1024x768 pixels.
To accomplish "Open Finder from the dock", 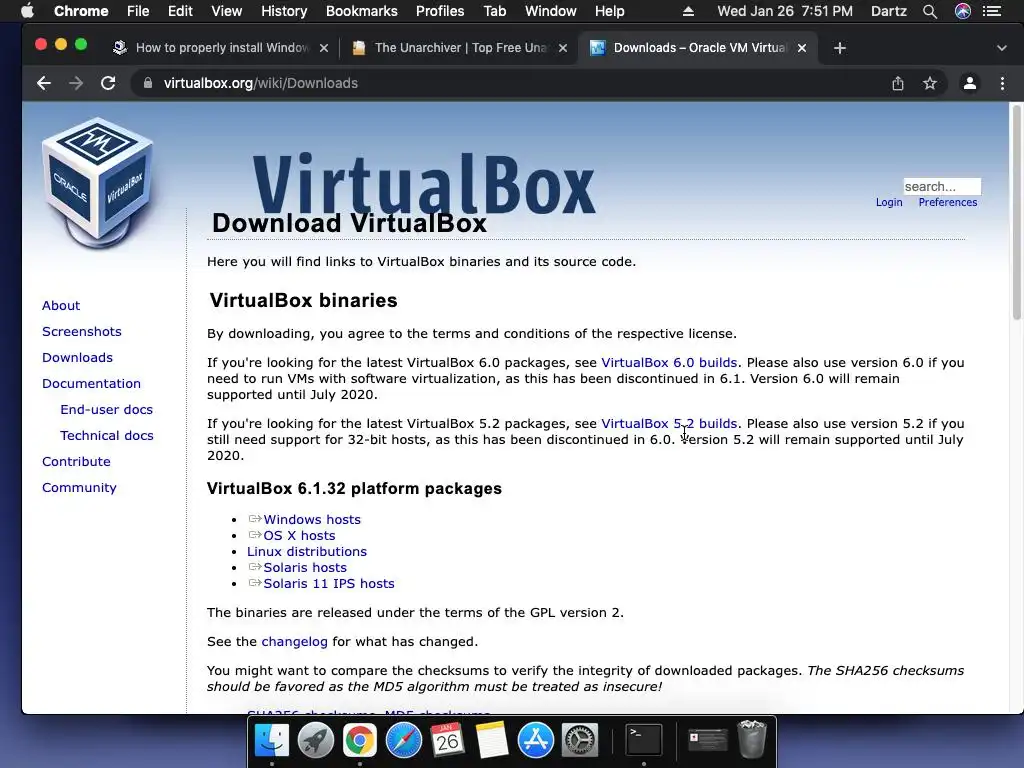I will pos(272,740).
